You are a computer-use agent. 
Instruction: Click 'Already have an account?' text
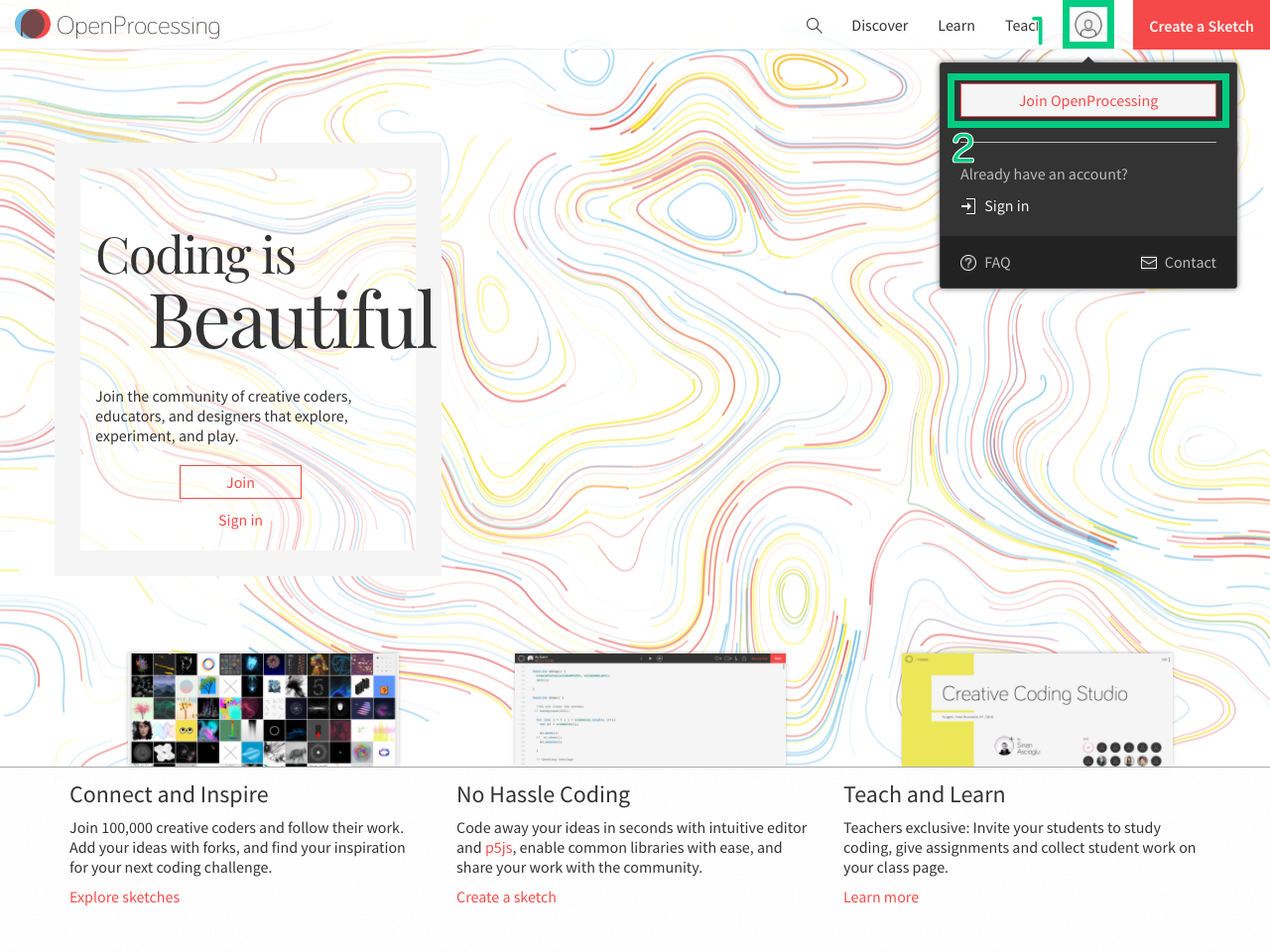coord(1044,175)
